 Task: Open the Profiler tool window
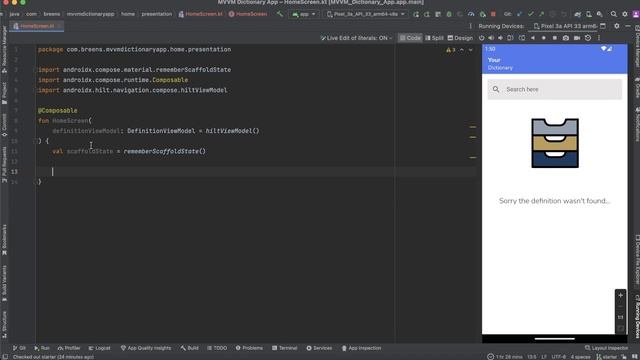pyautogui.click(x=69, y=348)
